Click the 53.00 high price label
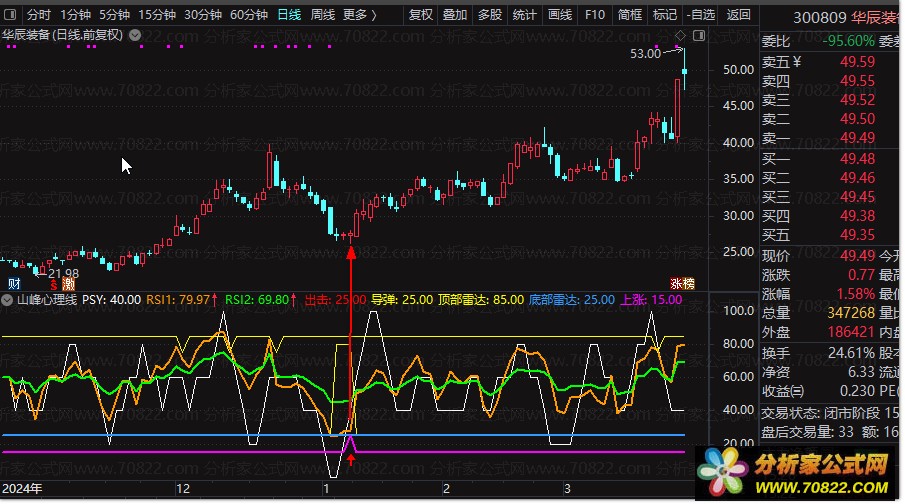Viewport: 905px width, 504px height. point(645,54)
